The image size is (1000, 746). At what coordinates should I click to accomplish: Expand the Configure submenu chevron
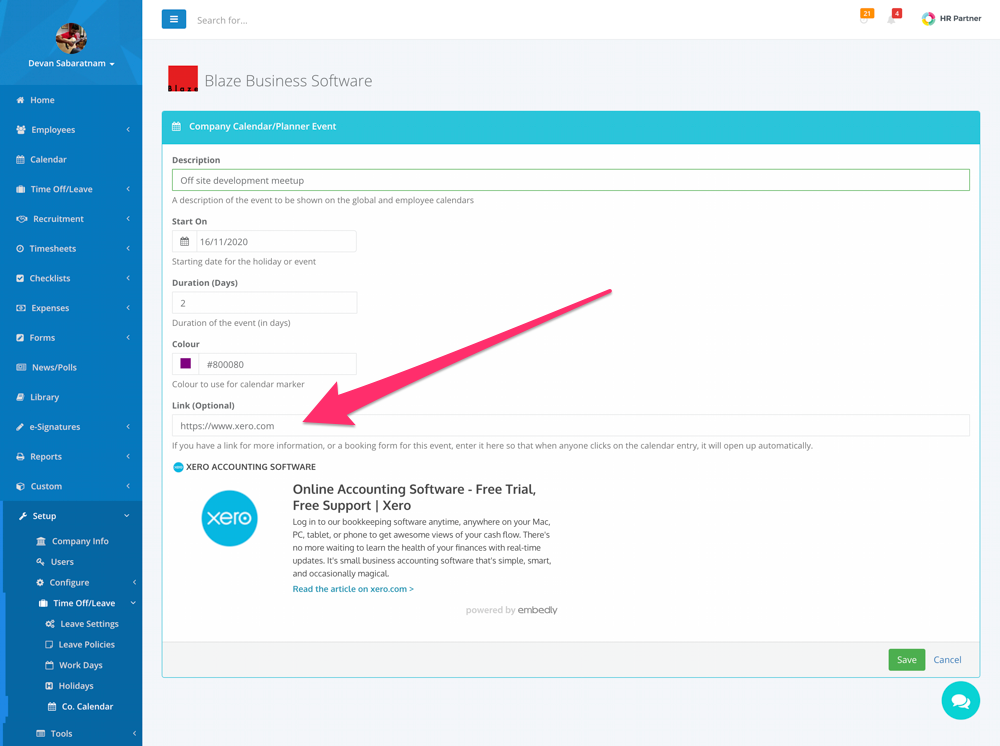[135, 582]
